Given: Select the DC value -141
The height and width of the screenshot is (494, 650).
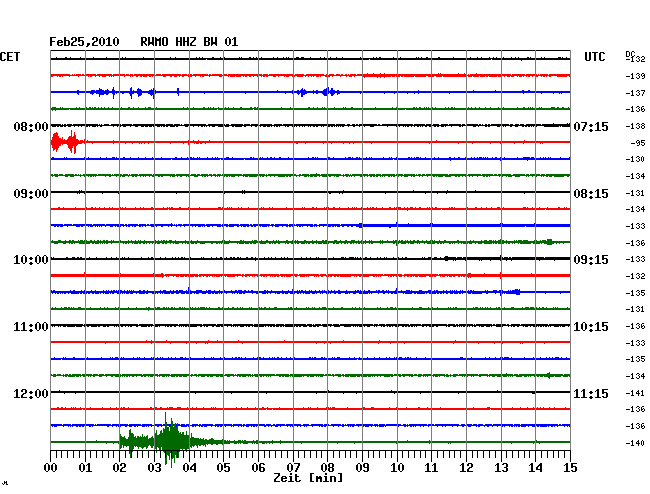Looking at the screenshot, I should click(x=635, y=393).
